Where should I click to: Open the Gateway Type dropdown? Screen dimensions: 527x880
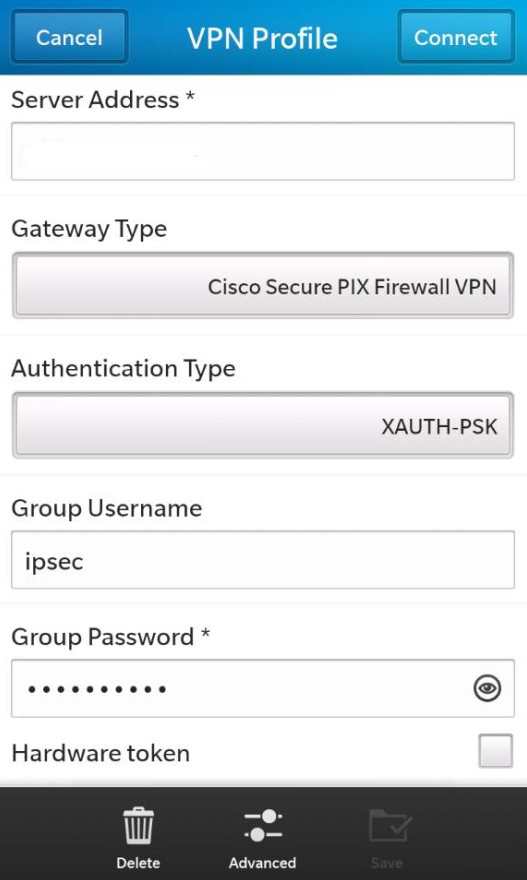[x=263, y=285]
